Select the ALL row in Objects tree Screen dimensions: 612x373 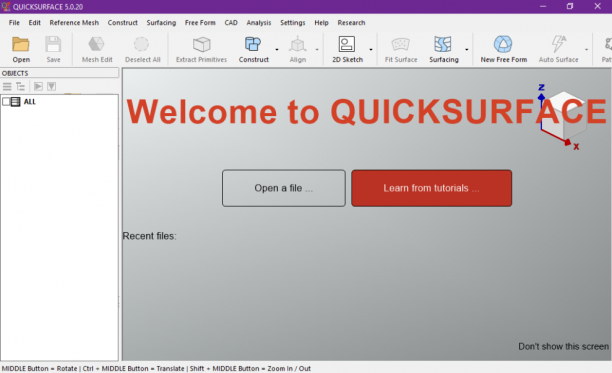click(x=59, y=102)
